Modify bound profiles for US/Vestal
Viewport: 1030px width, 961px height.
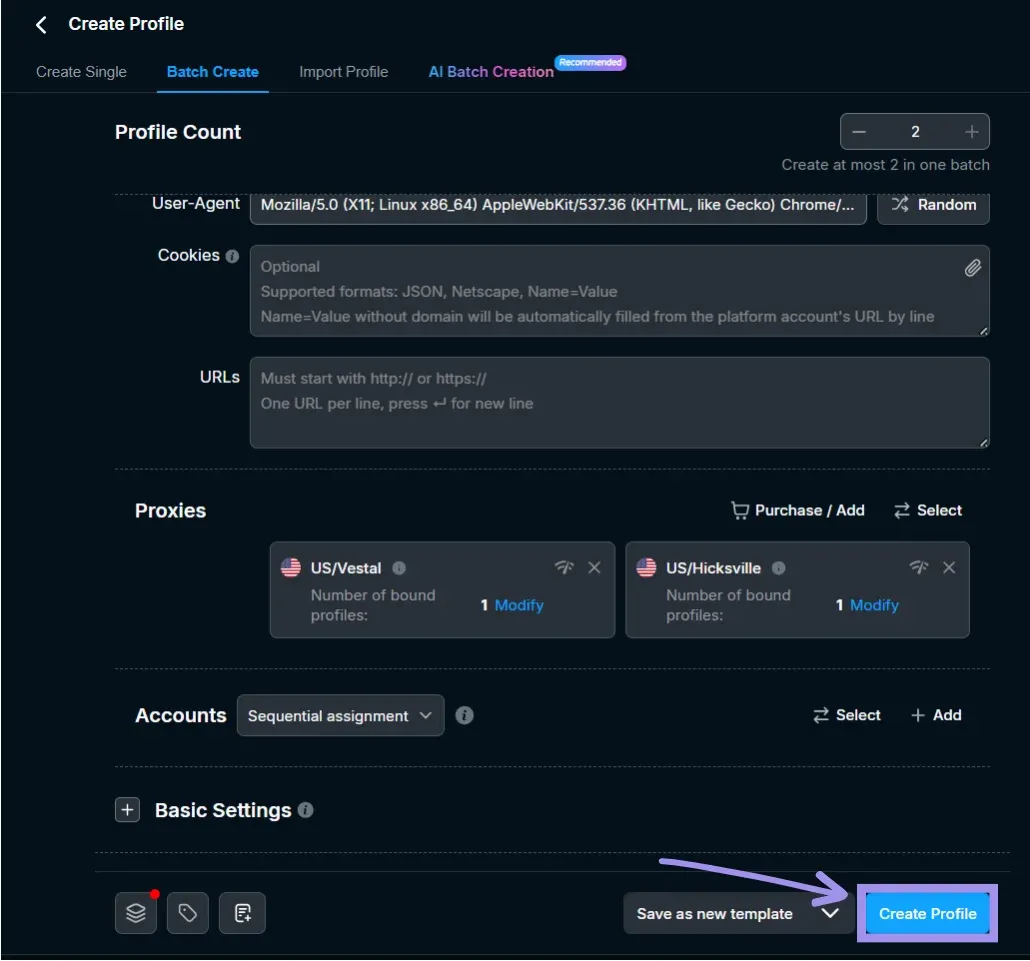click(x=519, y=605)
